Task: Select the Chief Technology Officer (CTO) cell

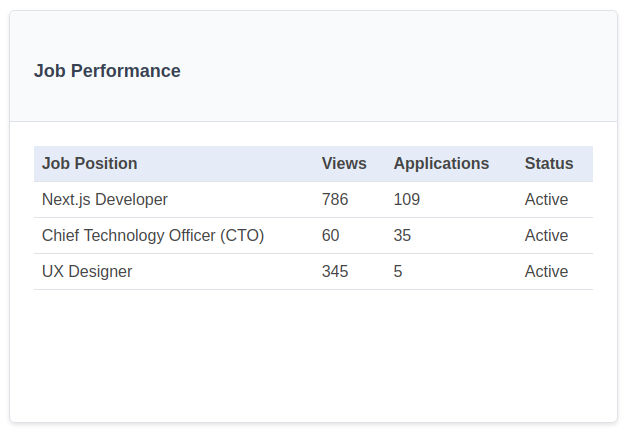Action: 153,235
